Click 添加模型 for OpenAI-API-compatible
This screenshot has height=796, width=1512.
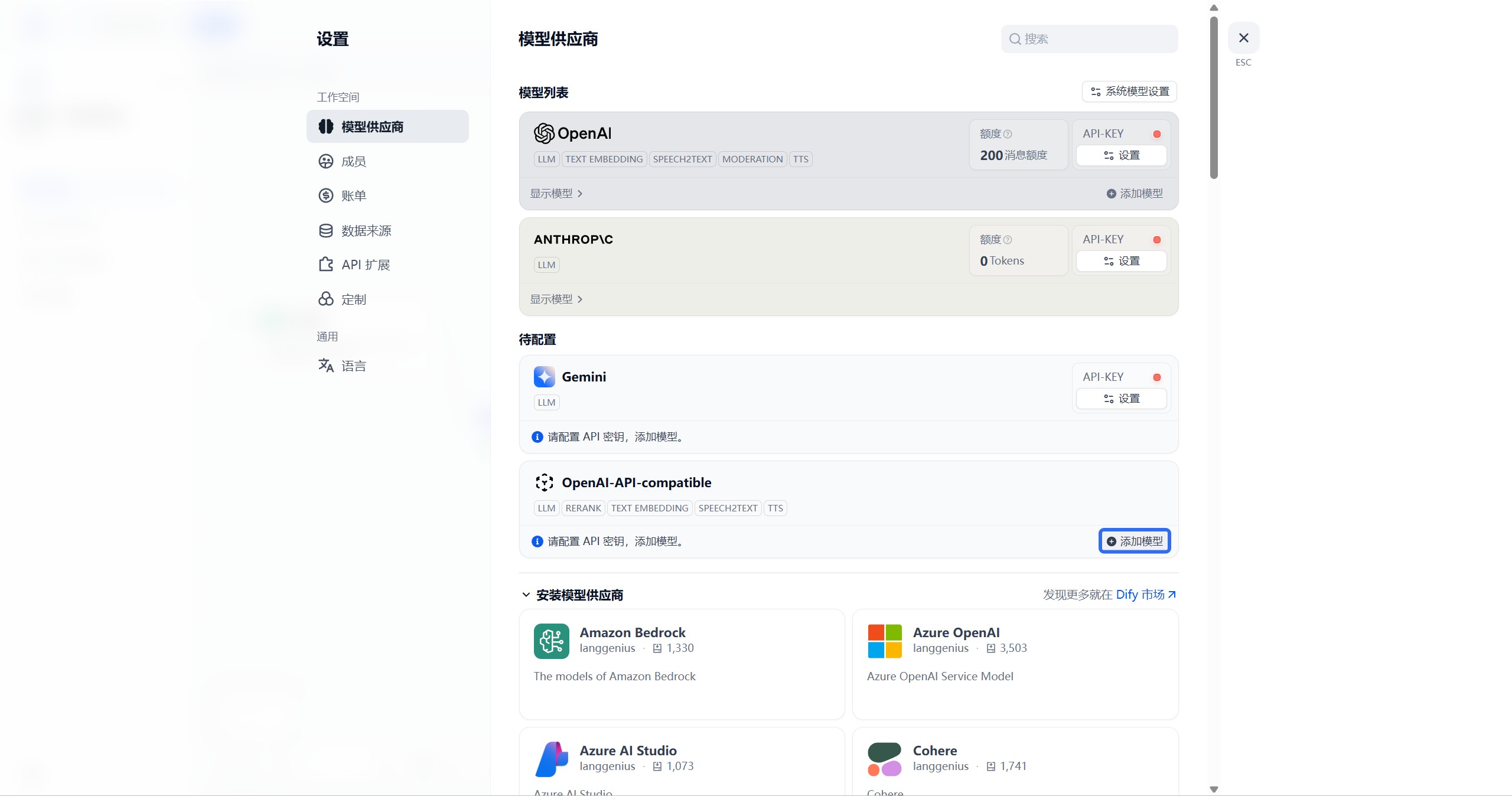(1134, 541)
